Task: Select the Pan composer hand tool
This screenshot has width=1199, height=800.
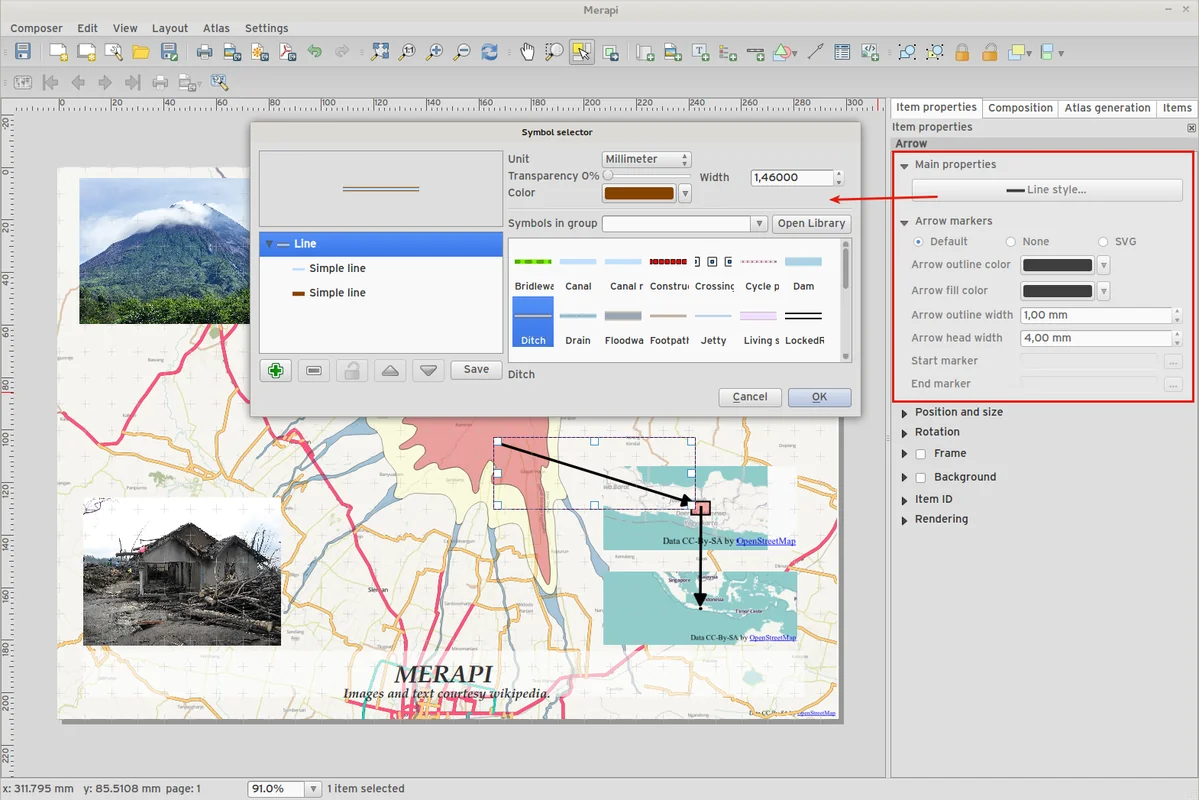Action: (x=527, y=52)
